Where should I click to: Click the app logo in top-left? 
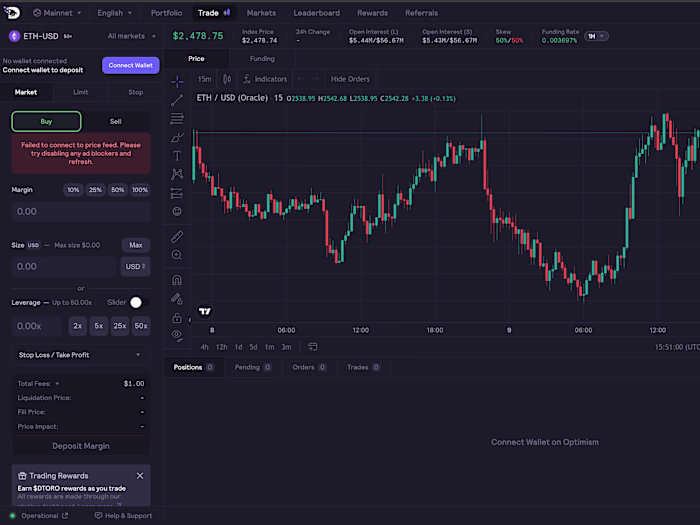tap(12, 13)
